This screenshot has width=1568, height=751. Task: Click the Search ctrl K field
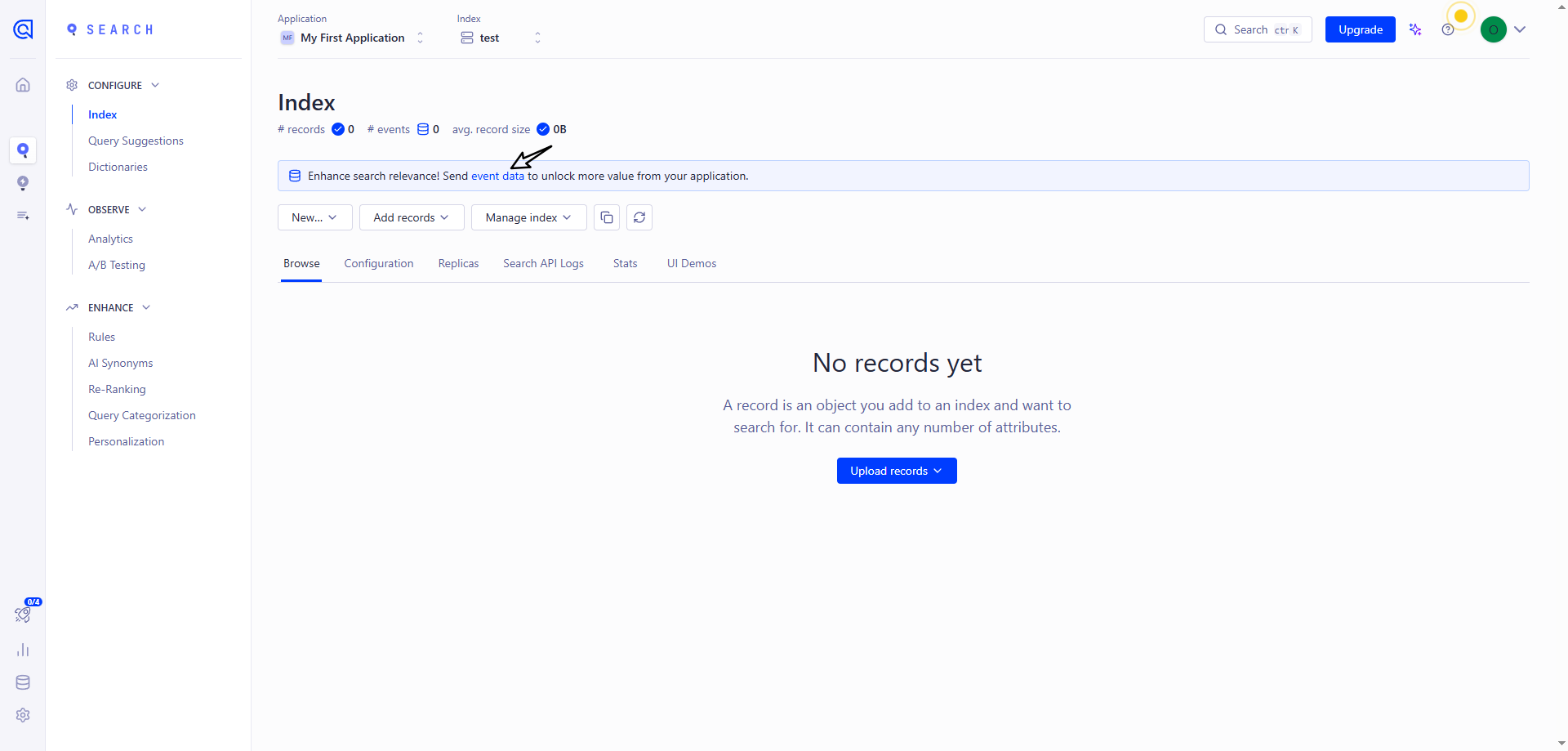pyautogui.click(x=1258, y=29)
